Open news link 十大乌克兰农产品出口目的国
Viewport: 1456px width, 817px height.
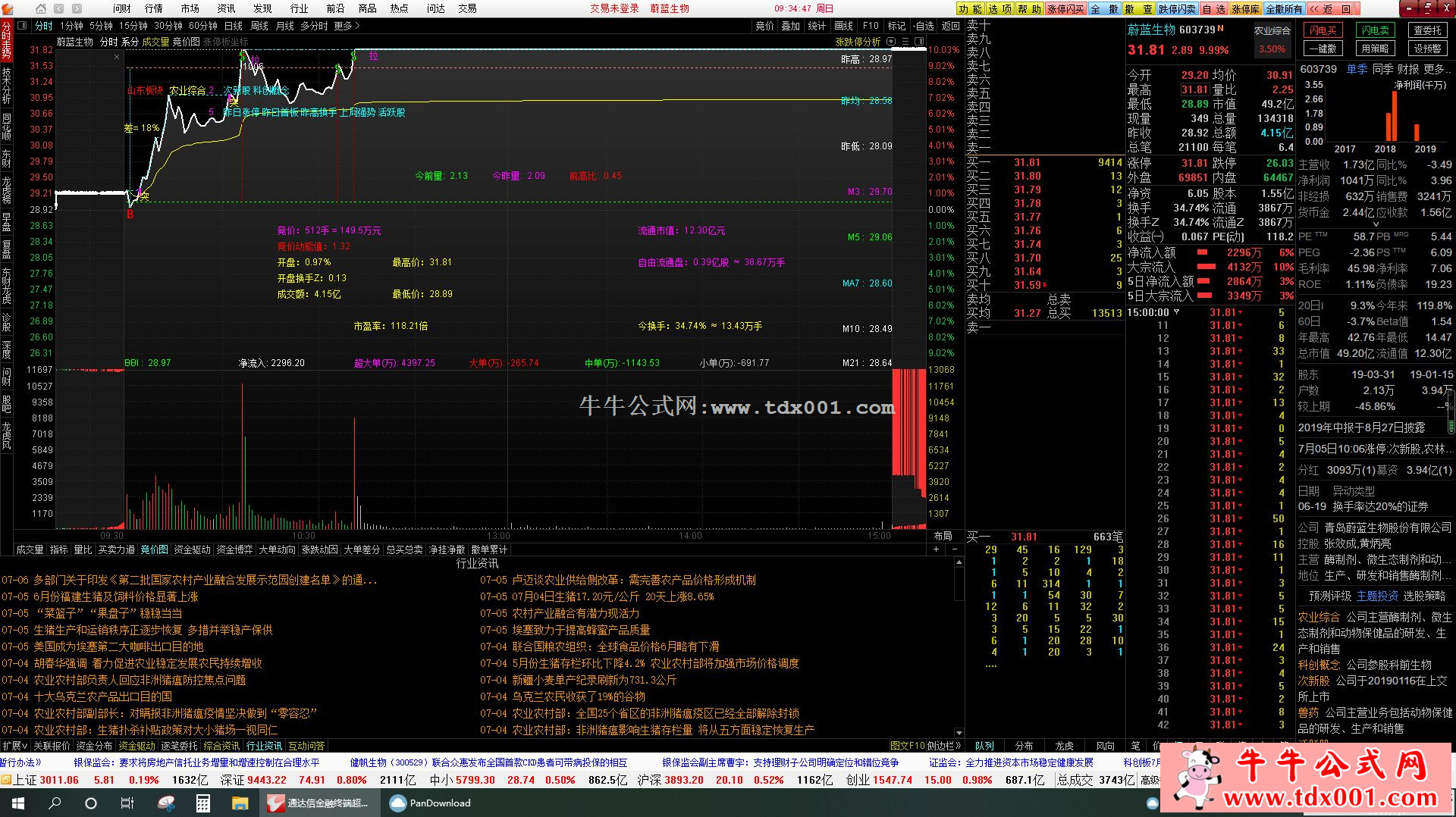click(102, 696)
